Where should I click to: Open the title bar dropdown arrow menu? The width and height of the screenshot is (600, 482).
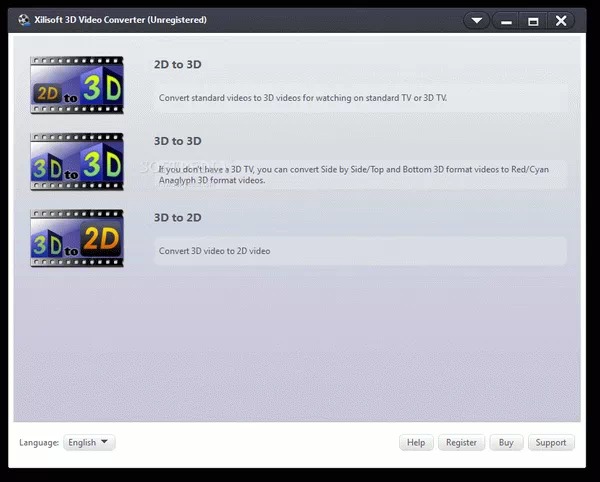[476, 20]
